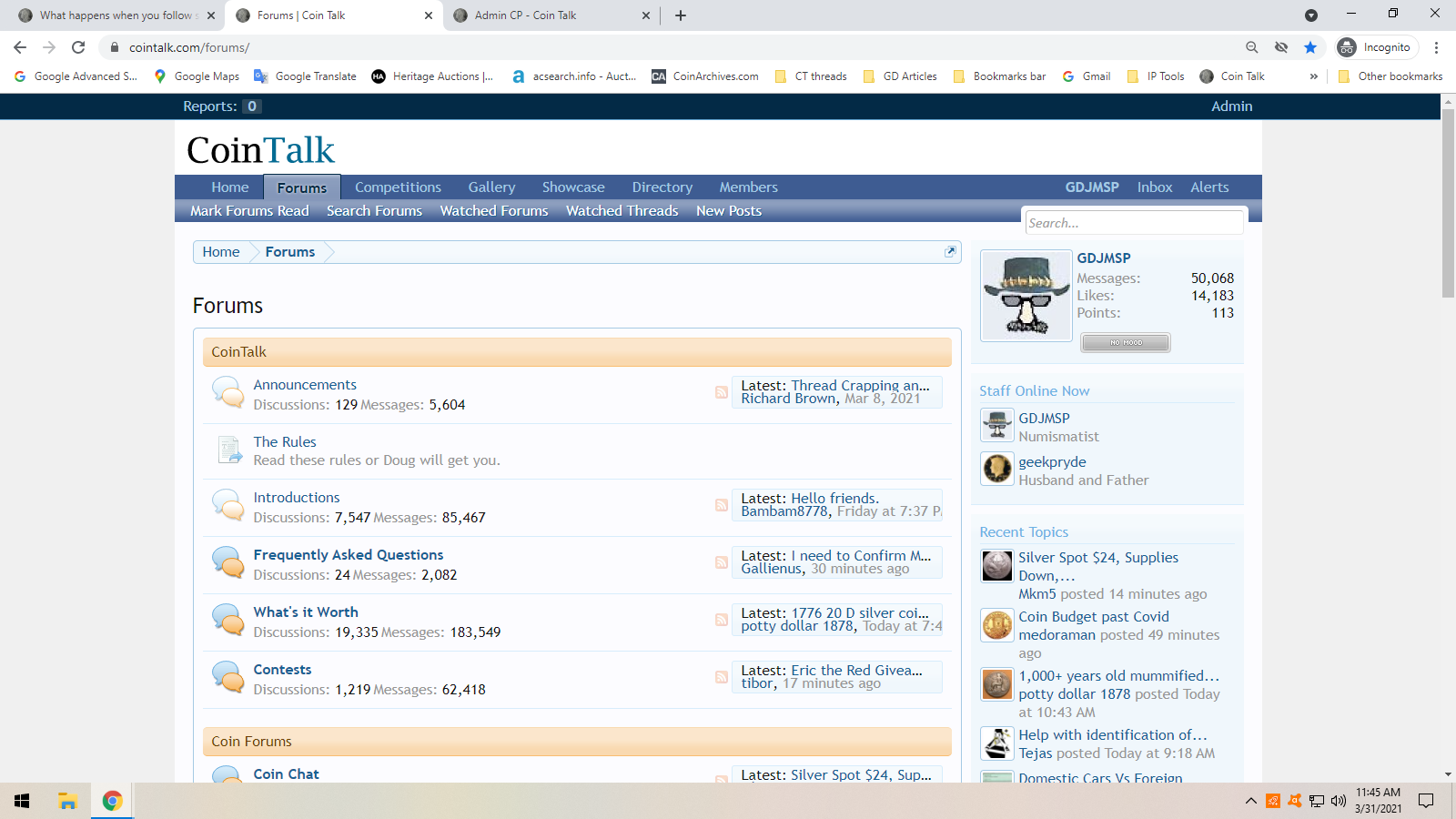1456x819 pixels.
Task: Click the RSS feed icon for Announcements
Action: [721, 392]
